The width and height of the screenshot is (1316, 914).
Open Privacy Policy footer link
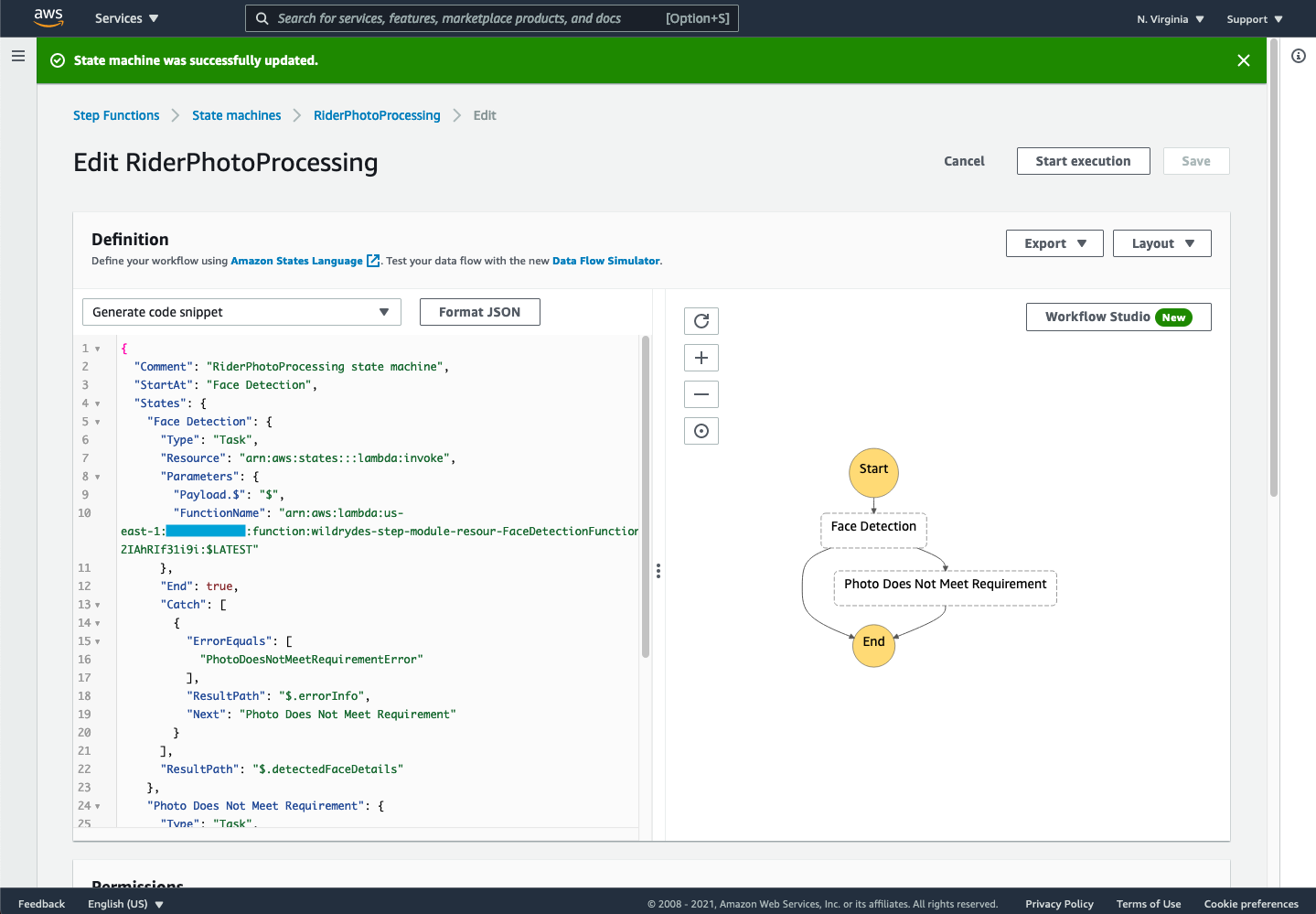pos(1059,904)
